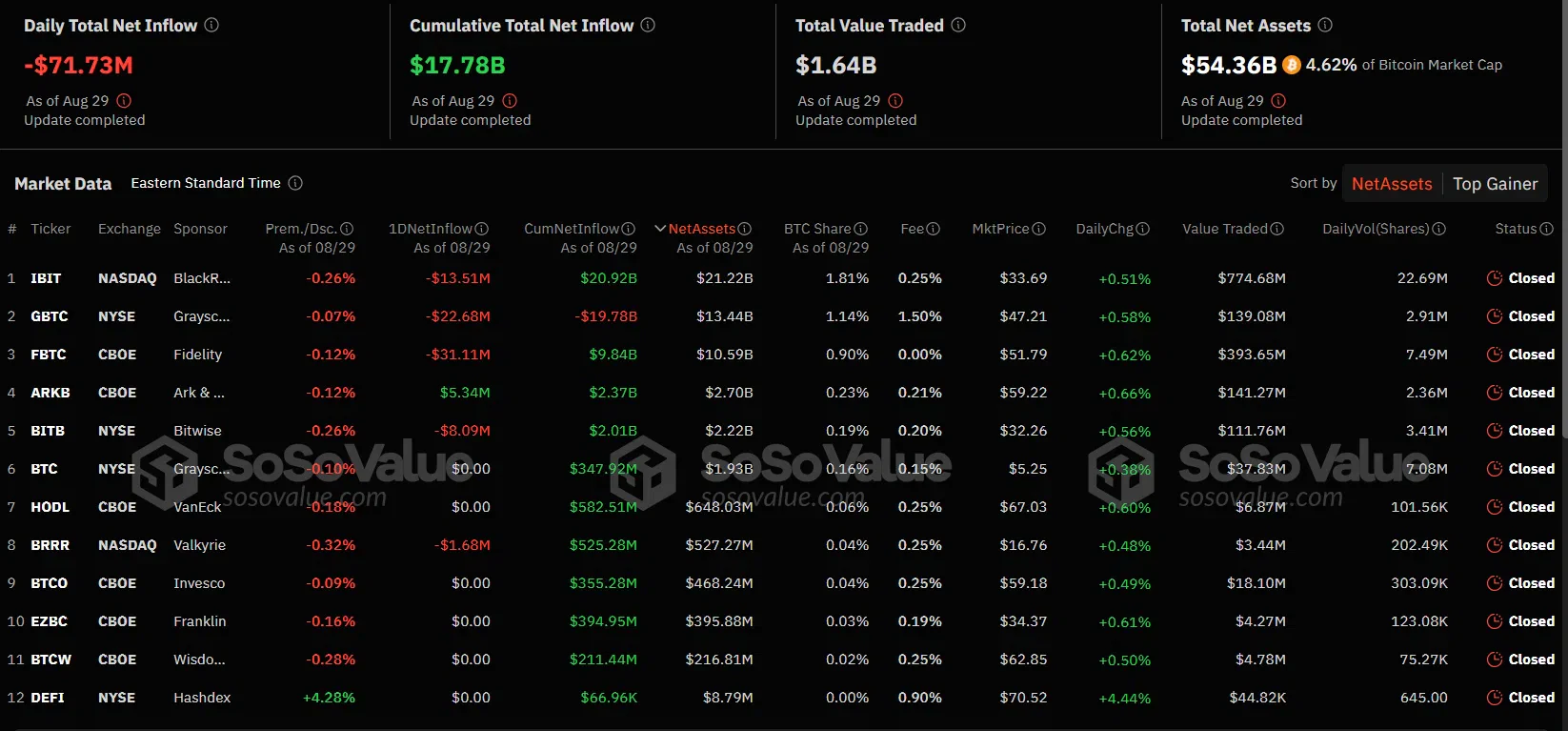Click the Closed status in BTCO row
This screenshot has width=1568, height=731.
click(1532, 583)
